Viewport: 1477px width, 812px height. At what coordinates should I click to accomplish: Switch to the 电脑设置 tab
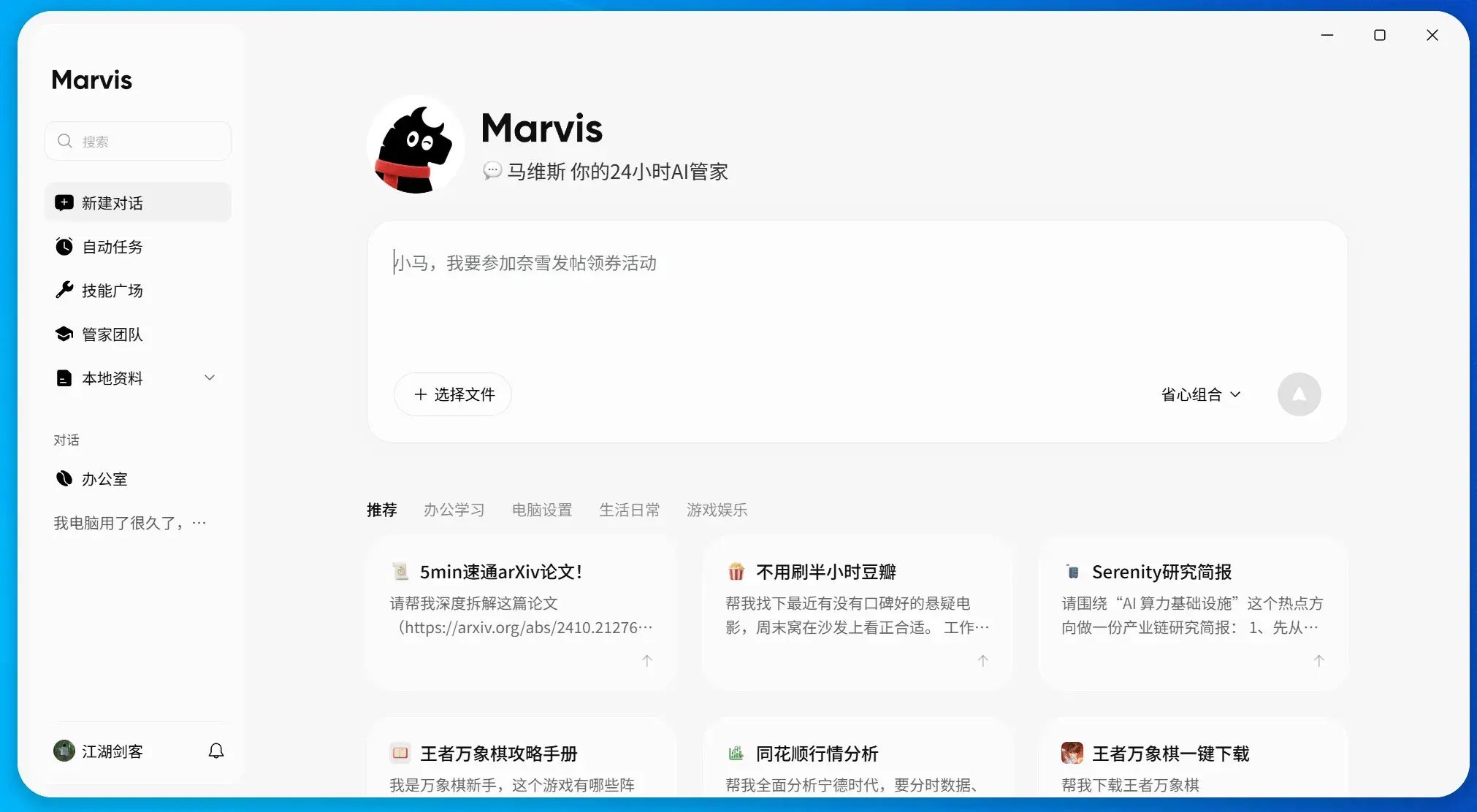pyautogui.click(x=542, y=510)
